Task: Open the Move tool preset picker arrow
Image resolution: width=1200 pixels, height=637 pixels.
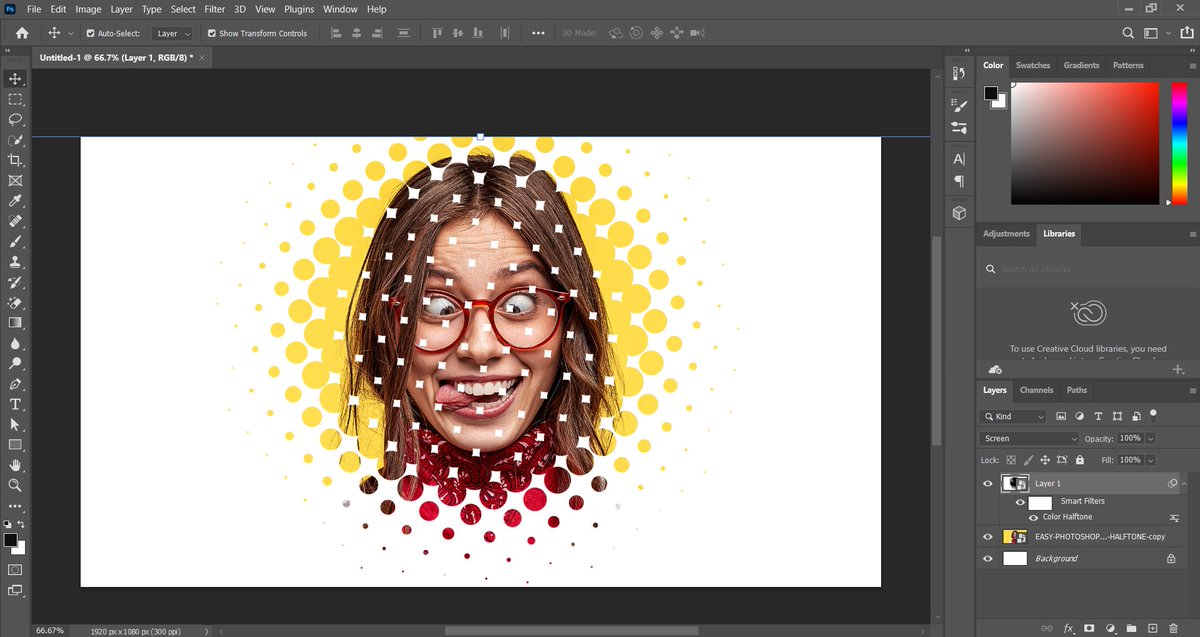Action: (71, 33)
